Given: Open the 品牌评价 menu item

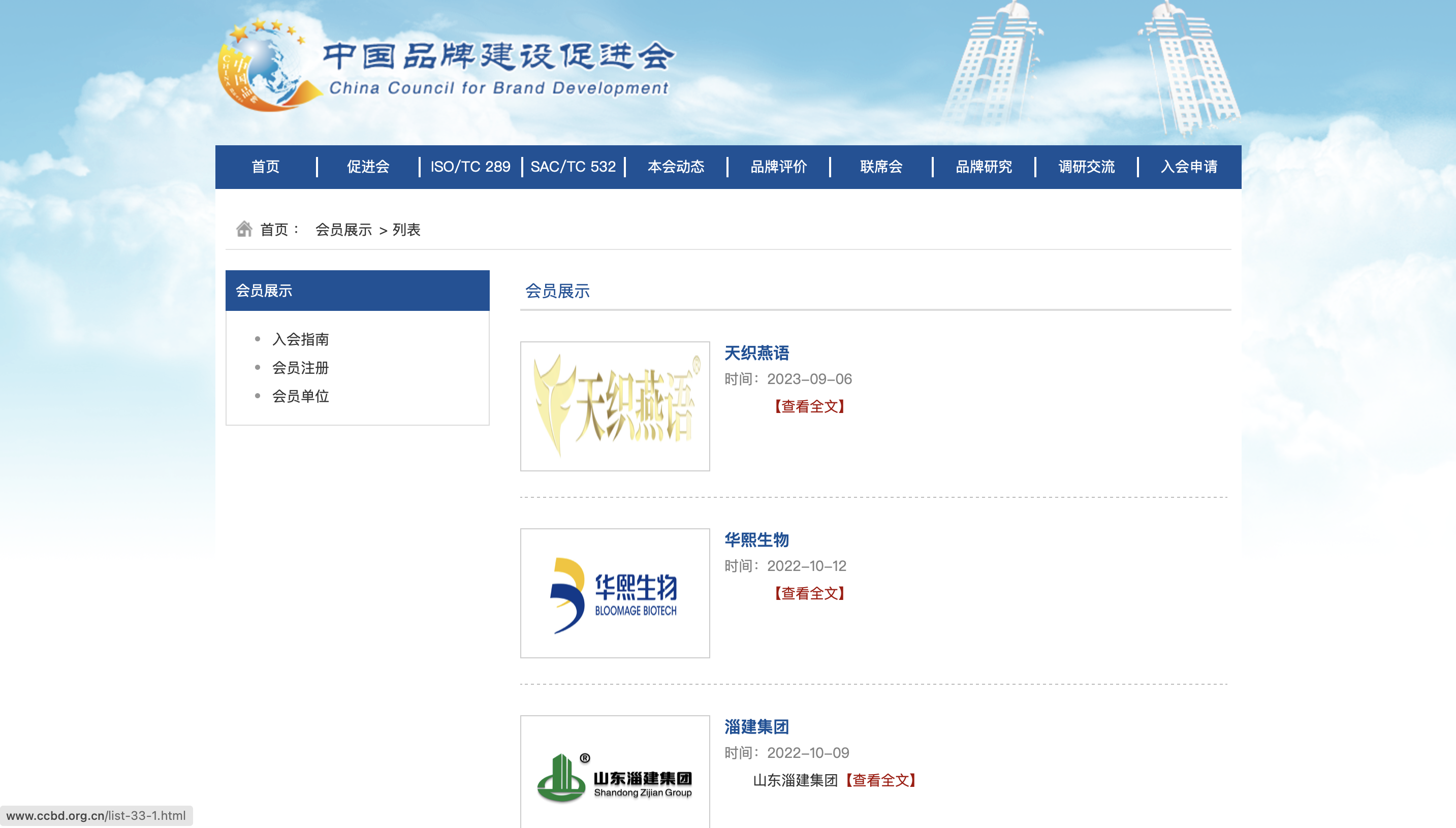Looking at the screenshot, I should tap(779, 167).
